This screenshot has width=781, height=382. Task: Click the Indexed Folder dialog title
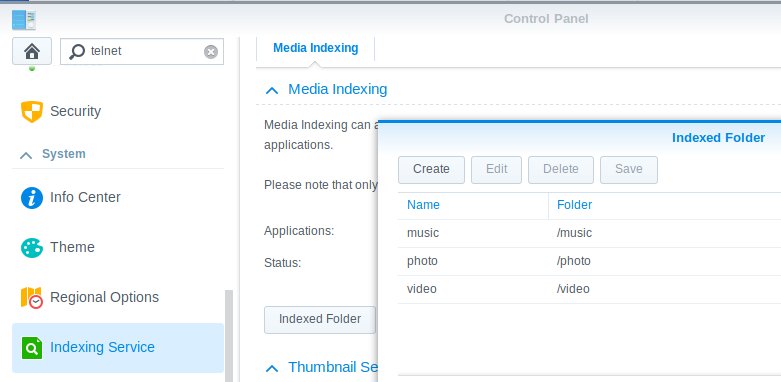coord(718,138)
